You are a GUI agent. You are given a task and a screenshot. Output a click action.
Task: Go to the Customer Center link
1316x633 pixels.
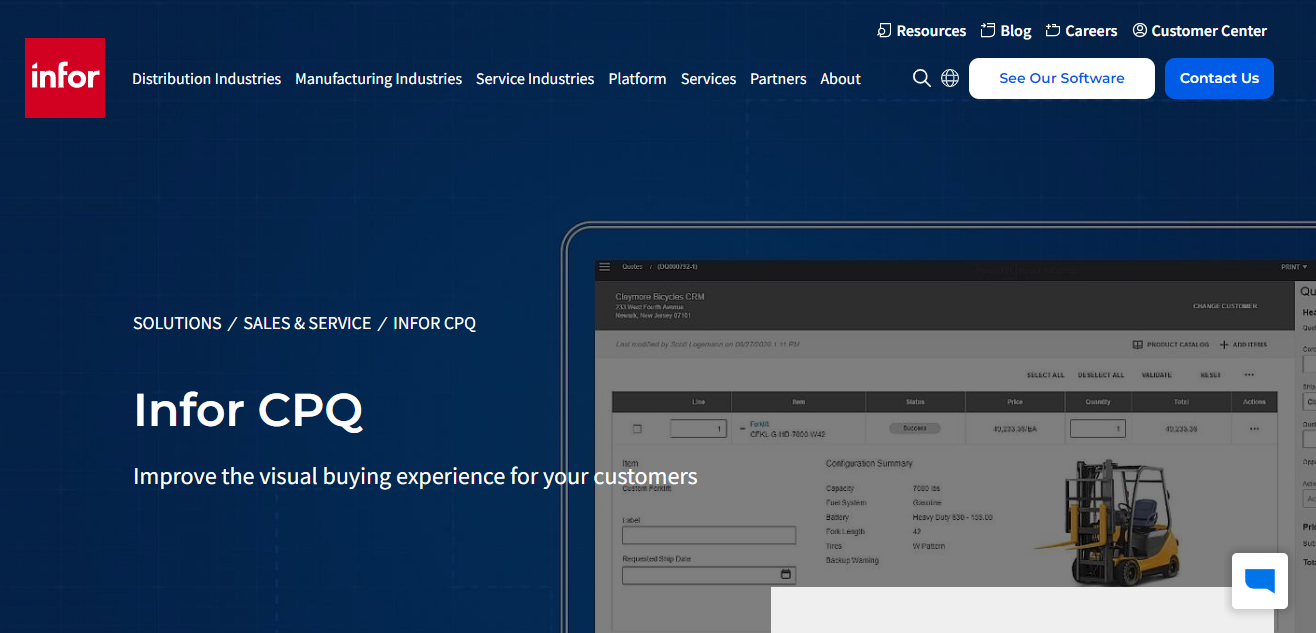point(1209,31)
